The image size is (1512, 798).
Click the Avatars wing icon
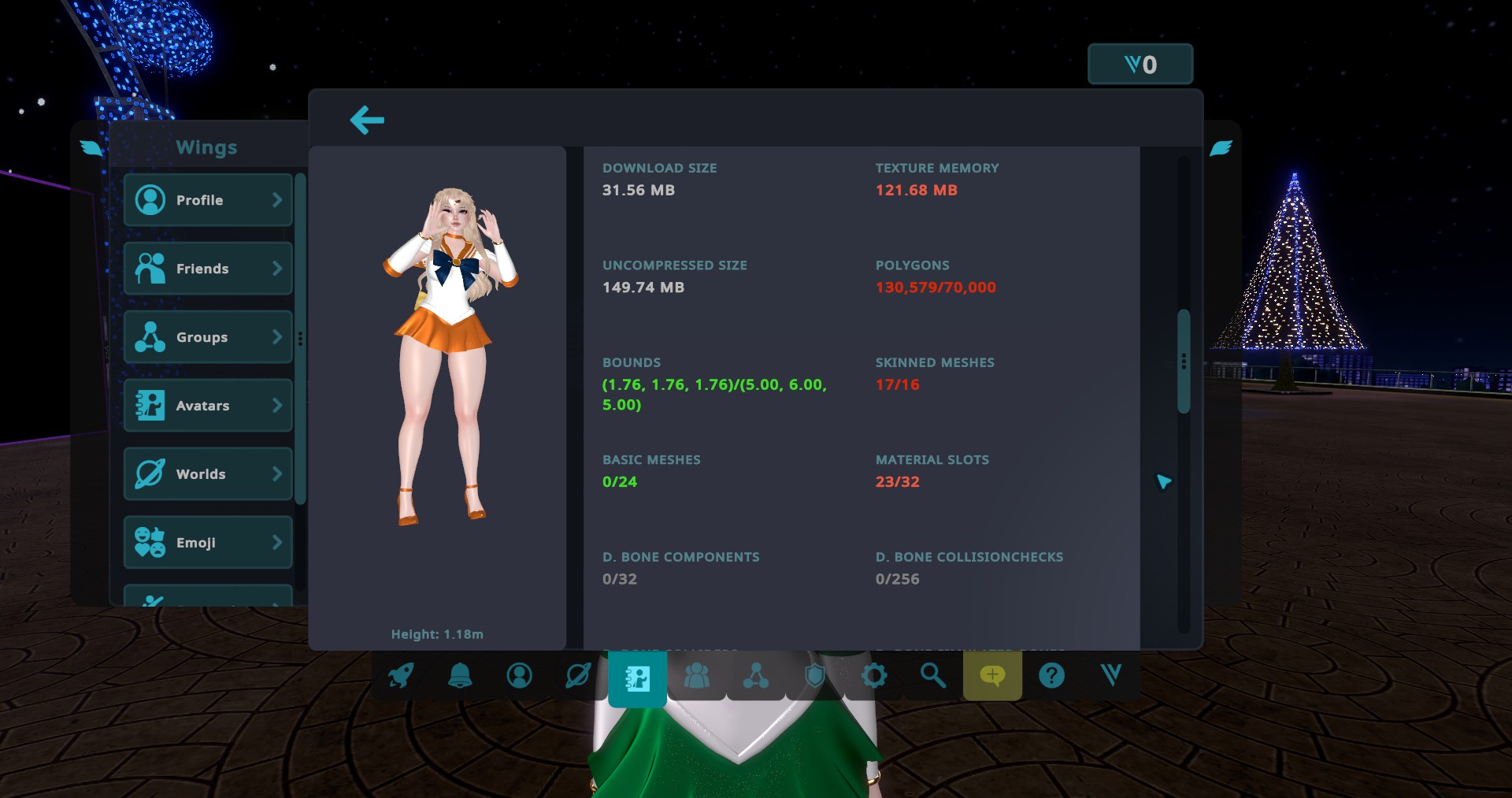150,406
